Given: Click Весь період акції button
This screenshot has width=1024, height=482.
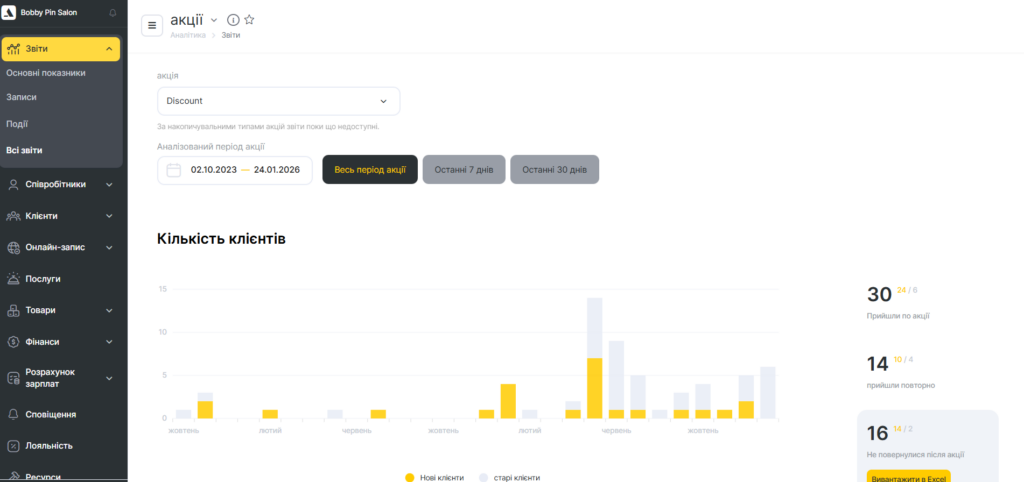Looking at the screenshot, I should tap(369, 170).
